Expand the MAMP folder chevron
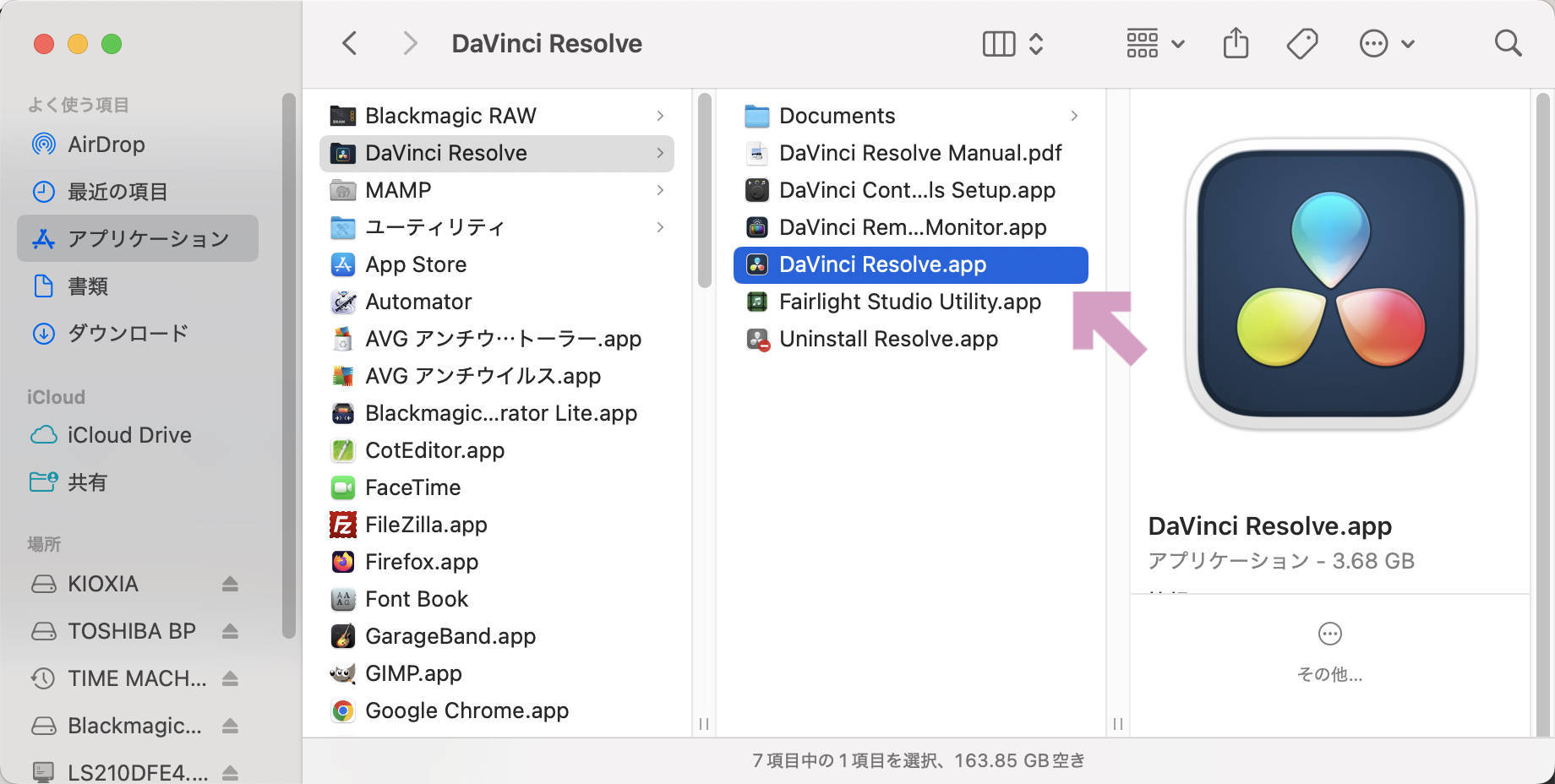 pyautogui.click(x=660, y=190)
